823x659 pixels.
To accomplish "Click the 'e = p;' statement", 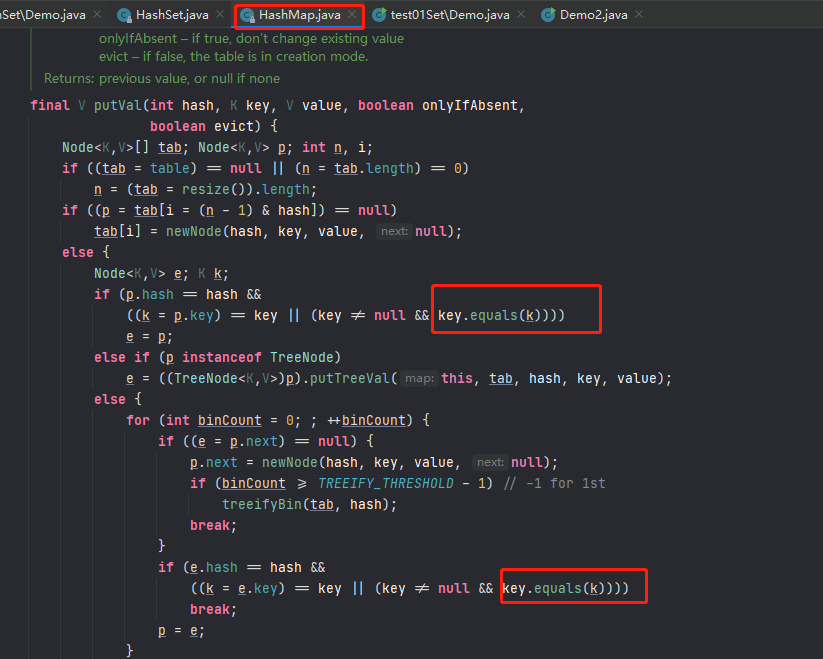I will tap(149, 336).
